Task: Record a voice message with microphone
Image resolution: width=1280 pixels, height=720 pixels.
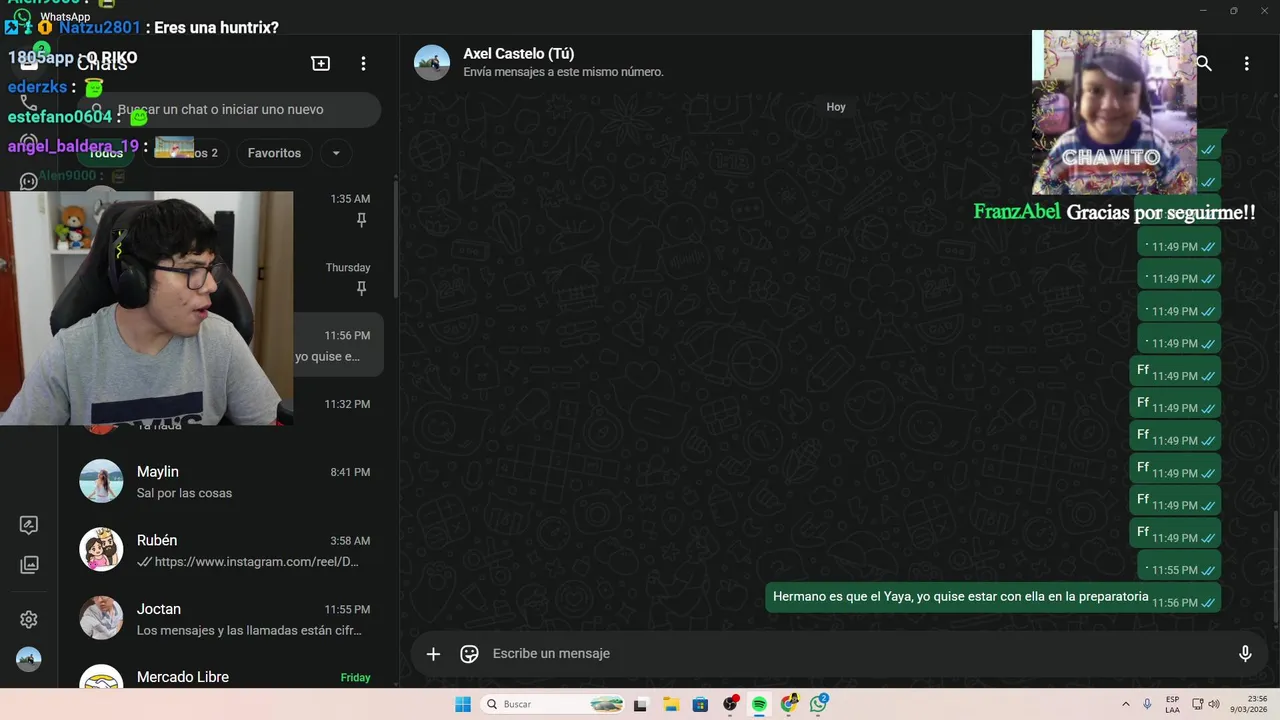Action: (x=1245, y=654)
